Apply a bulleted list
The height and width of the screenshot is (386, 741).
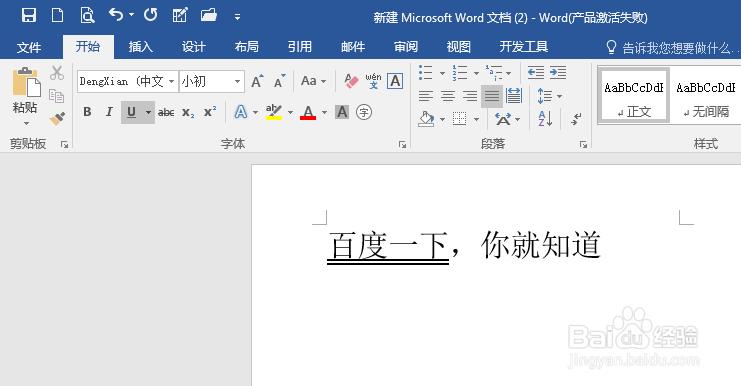(x=425, y=73)
